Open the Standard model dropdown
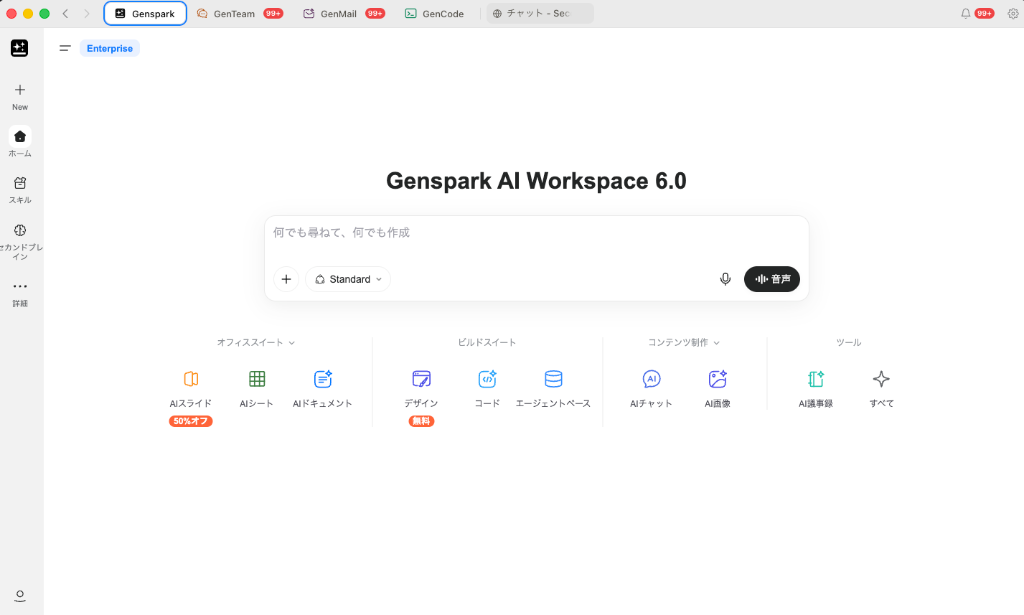The image size is (1024, 615). click(347, 279)
